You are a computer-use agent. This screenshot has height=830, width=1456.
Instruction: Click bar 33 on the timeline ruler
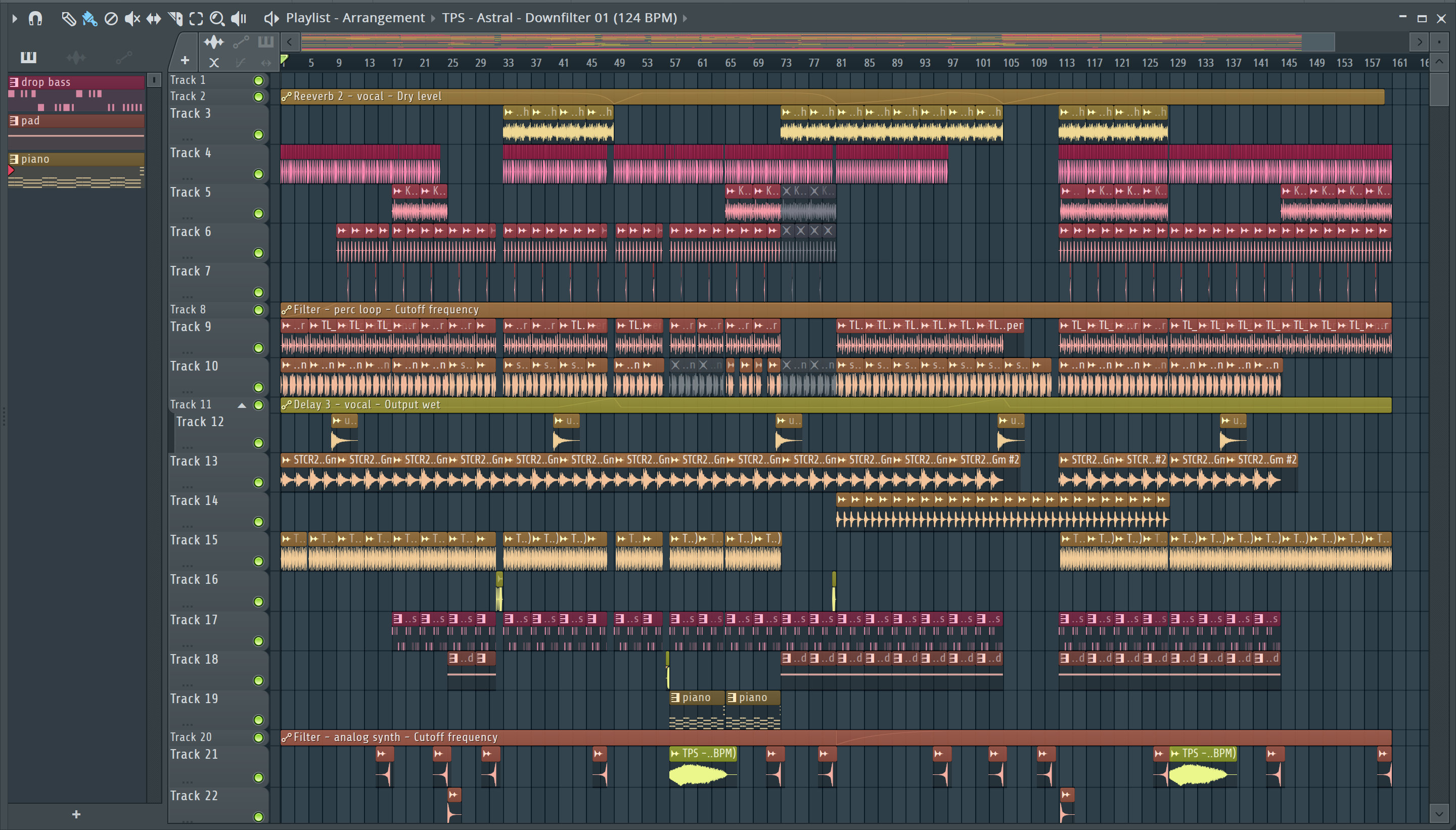(x=508, y=63)
